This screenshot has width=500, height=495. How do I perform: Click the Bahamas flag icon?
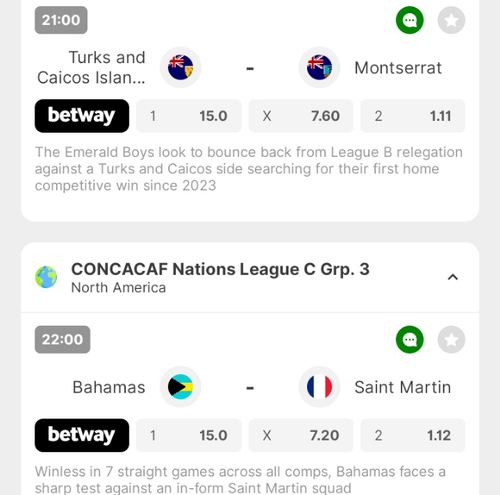coord(180,387)
